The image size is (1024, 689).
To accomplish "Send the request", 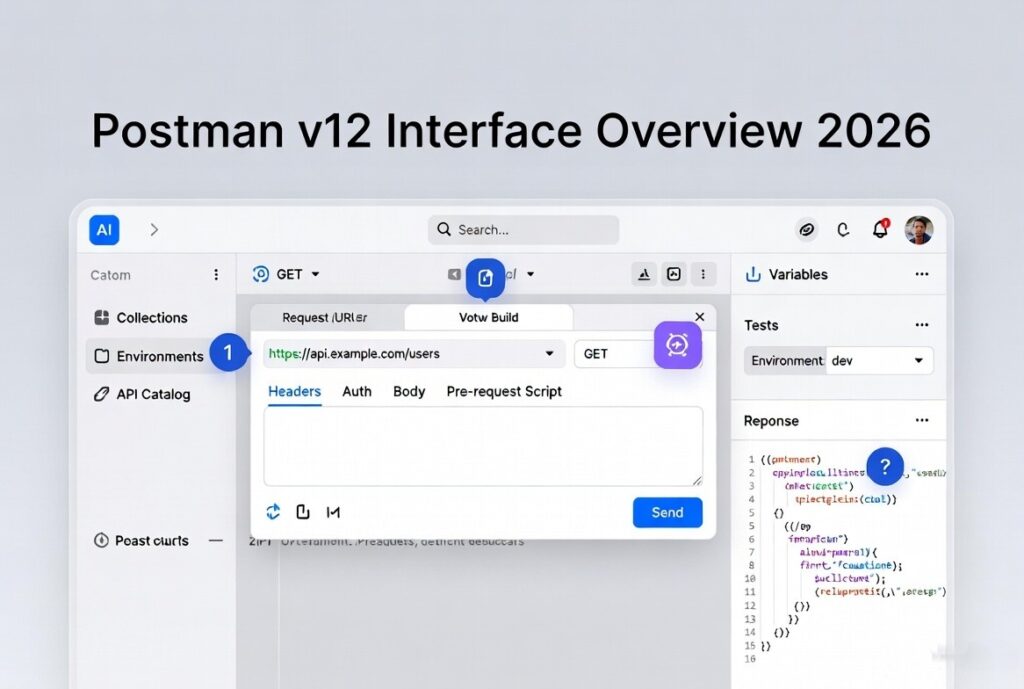I will (667, 513).
